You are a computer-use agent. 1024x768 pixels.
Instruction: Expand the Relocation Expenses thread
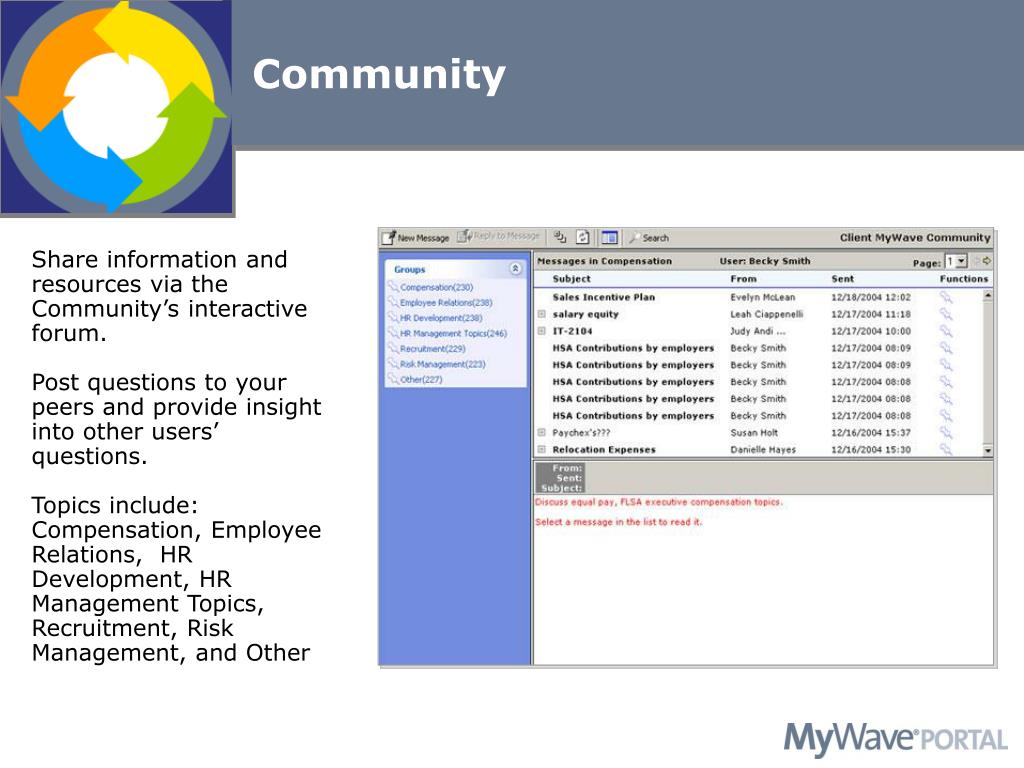coord(541,449)
